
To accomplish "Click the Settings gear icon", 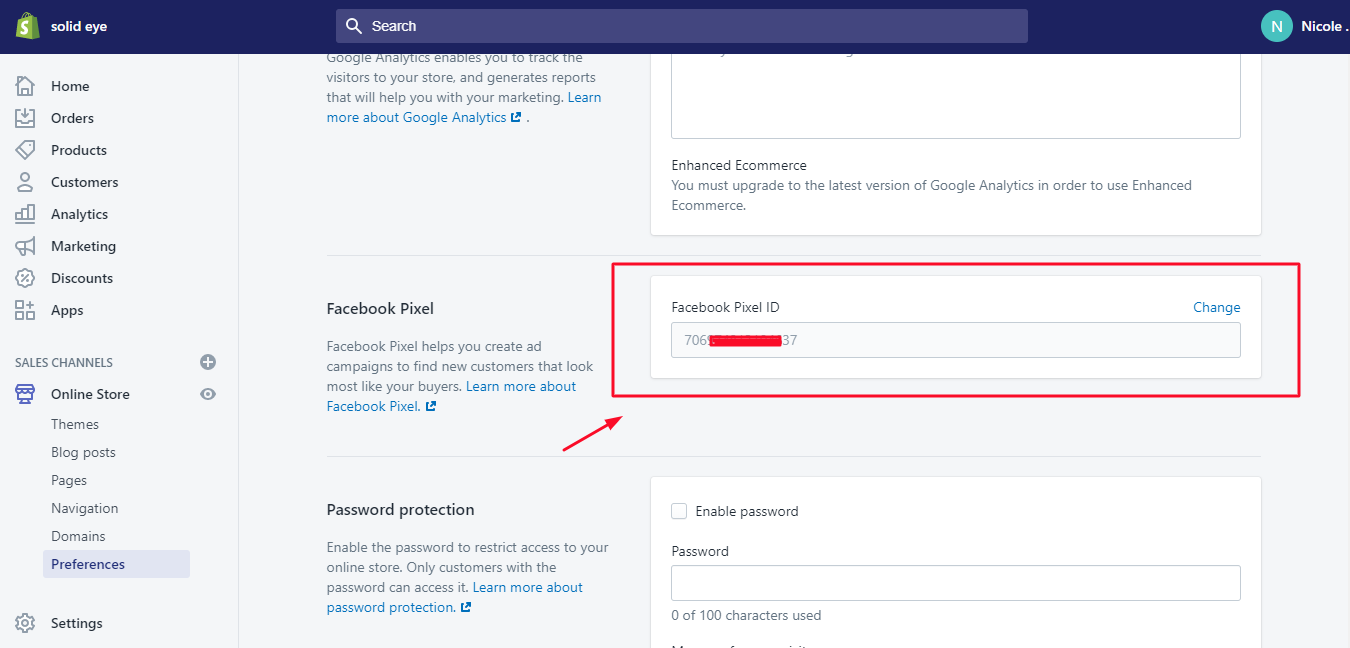I will coord(25,623).
